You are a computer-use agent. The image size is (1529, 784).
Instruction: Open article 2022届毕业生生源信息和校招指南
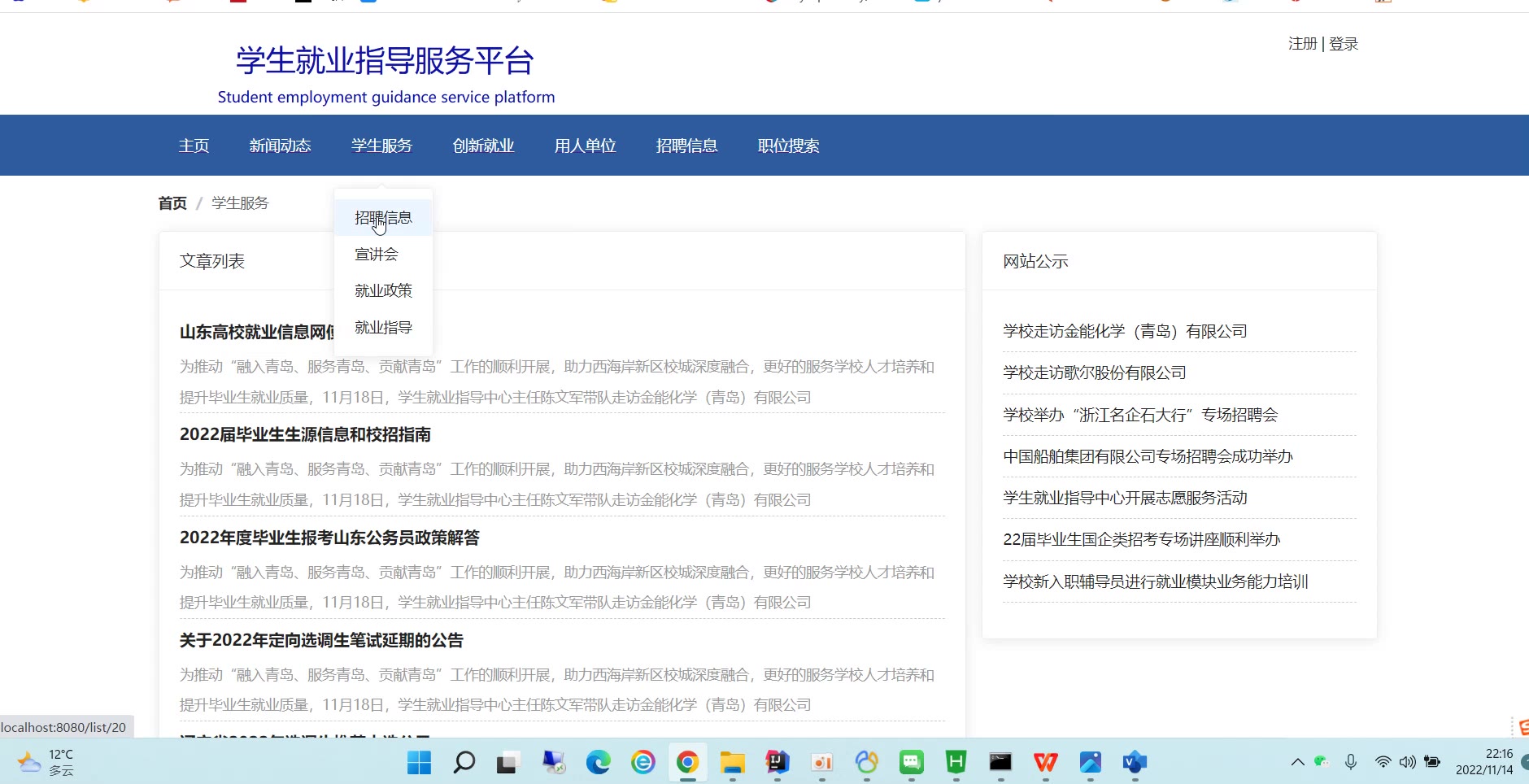pyautogui.click(x=305, y=435)
